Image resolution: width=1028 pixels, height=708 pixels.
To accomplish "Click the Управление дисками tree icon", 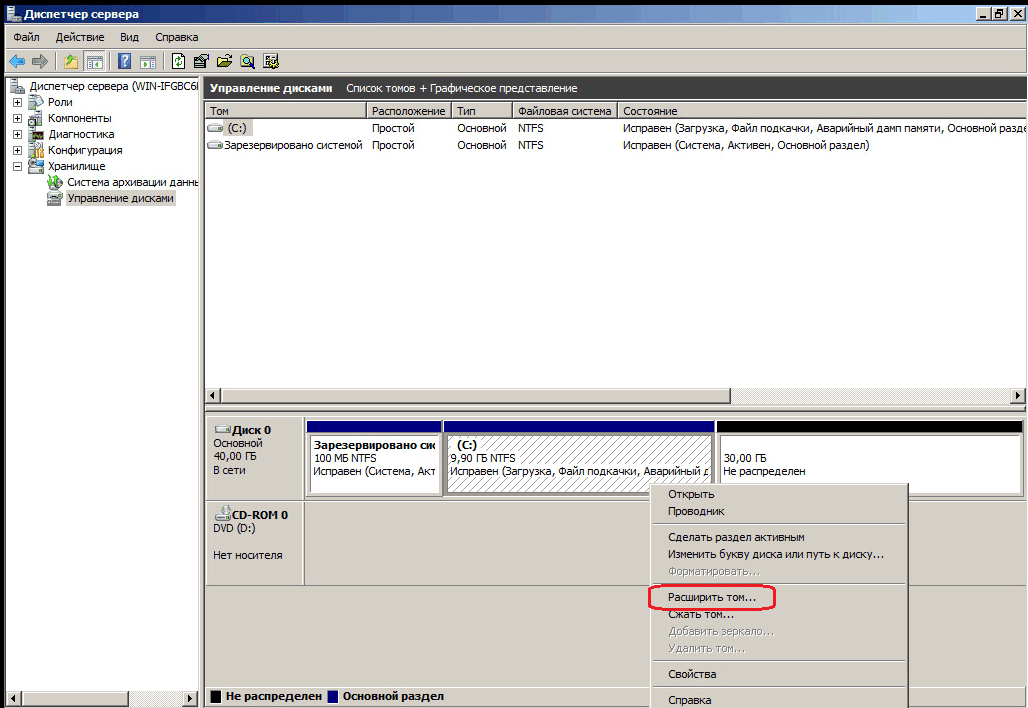I will [55, 198].
